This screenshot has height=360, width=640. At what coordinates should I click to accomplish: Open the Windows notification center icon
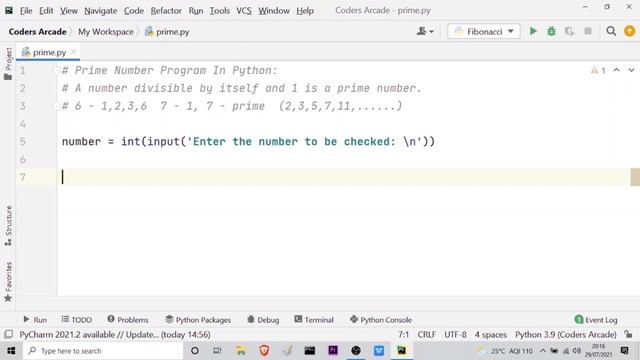click(624, 351)
